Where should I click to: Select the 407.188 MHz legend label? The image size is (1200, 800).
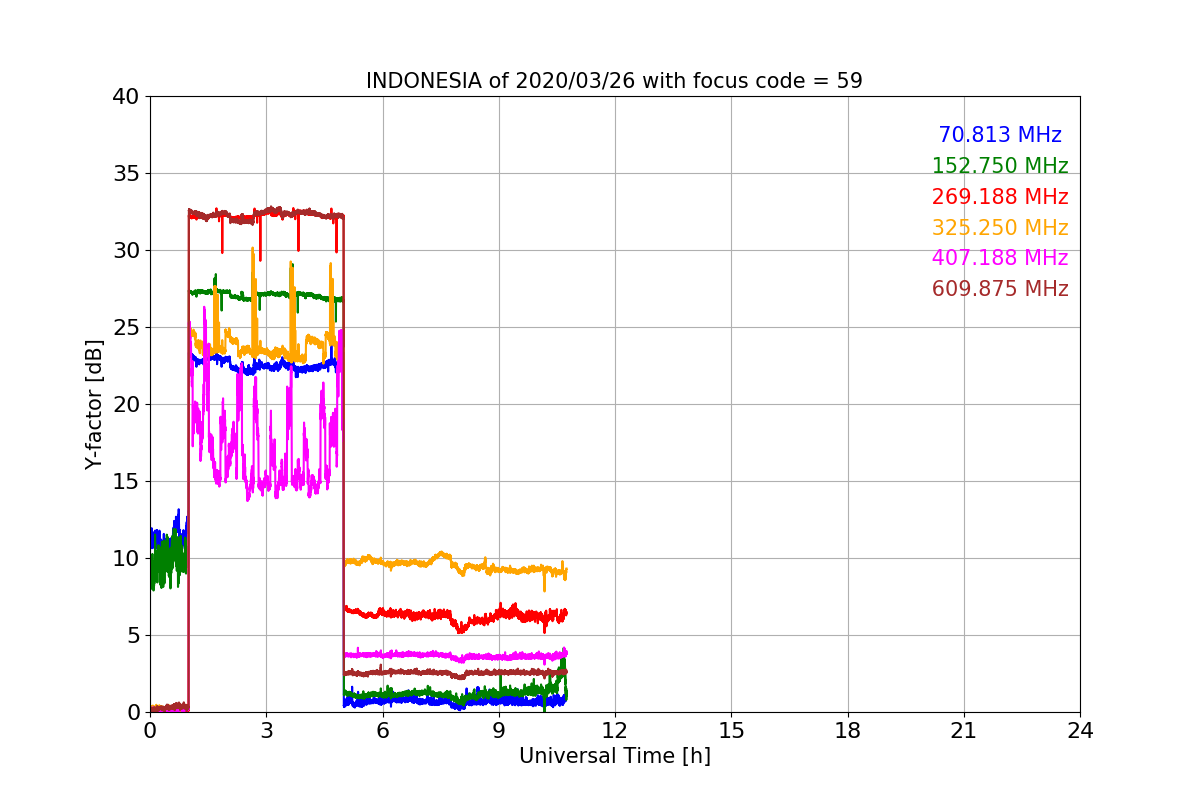(1000, 258)
